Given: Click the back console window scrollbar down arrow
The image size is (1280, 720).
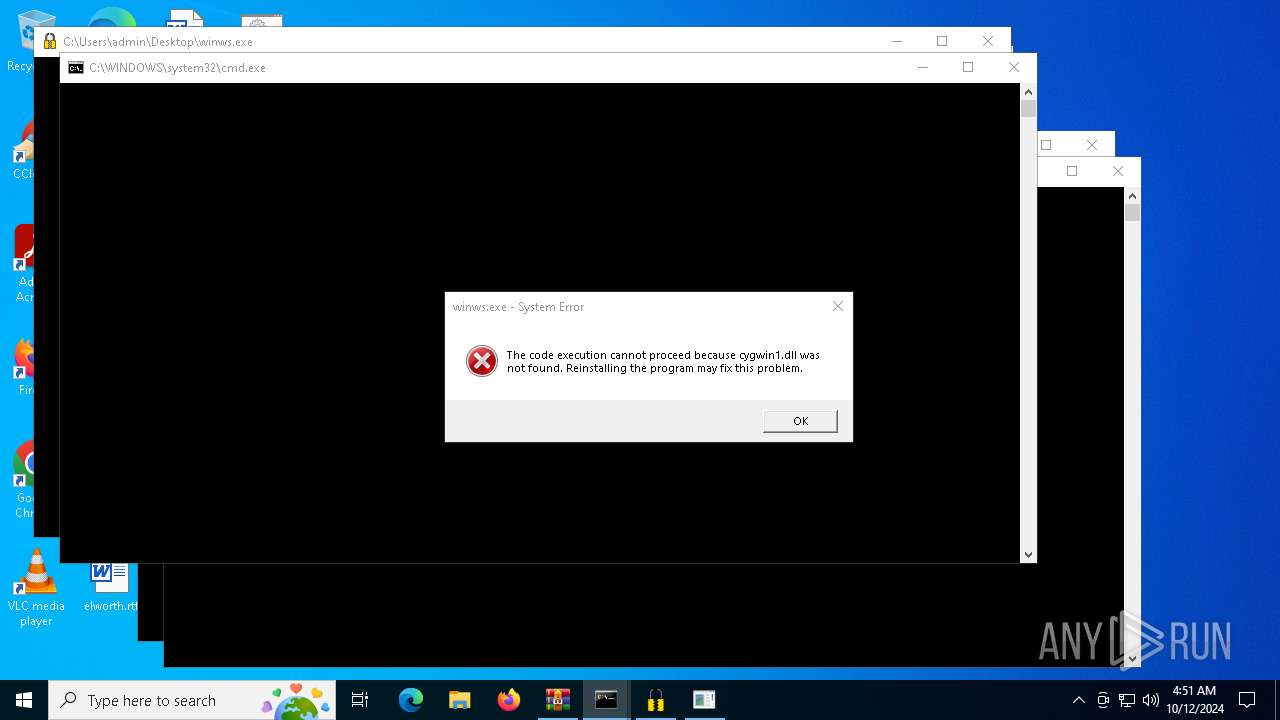Looking at the screenshot, I should click(1132, 659).
